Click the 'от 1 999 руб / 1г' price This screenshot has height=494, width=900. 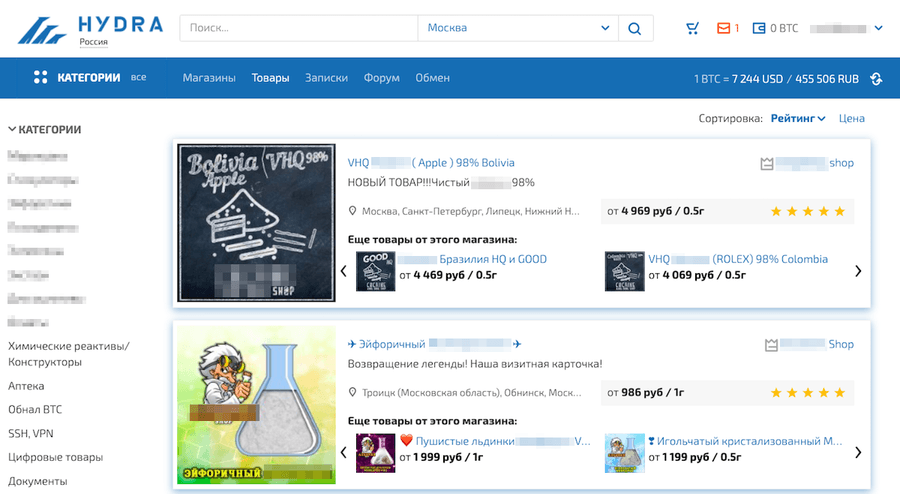441,457
